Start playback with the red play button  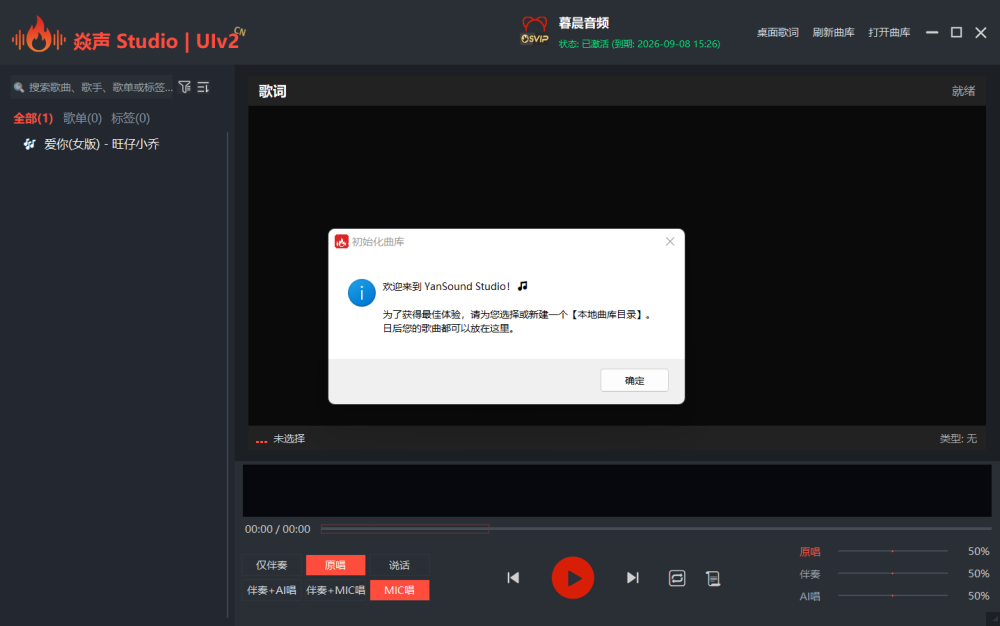coord(573,578)
